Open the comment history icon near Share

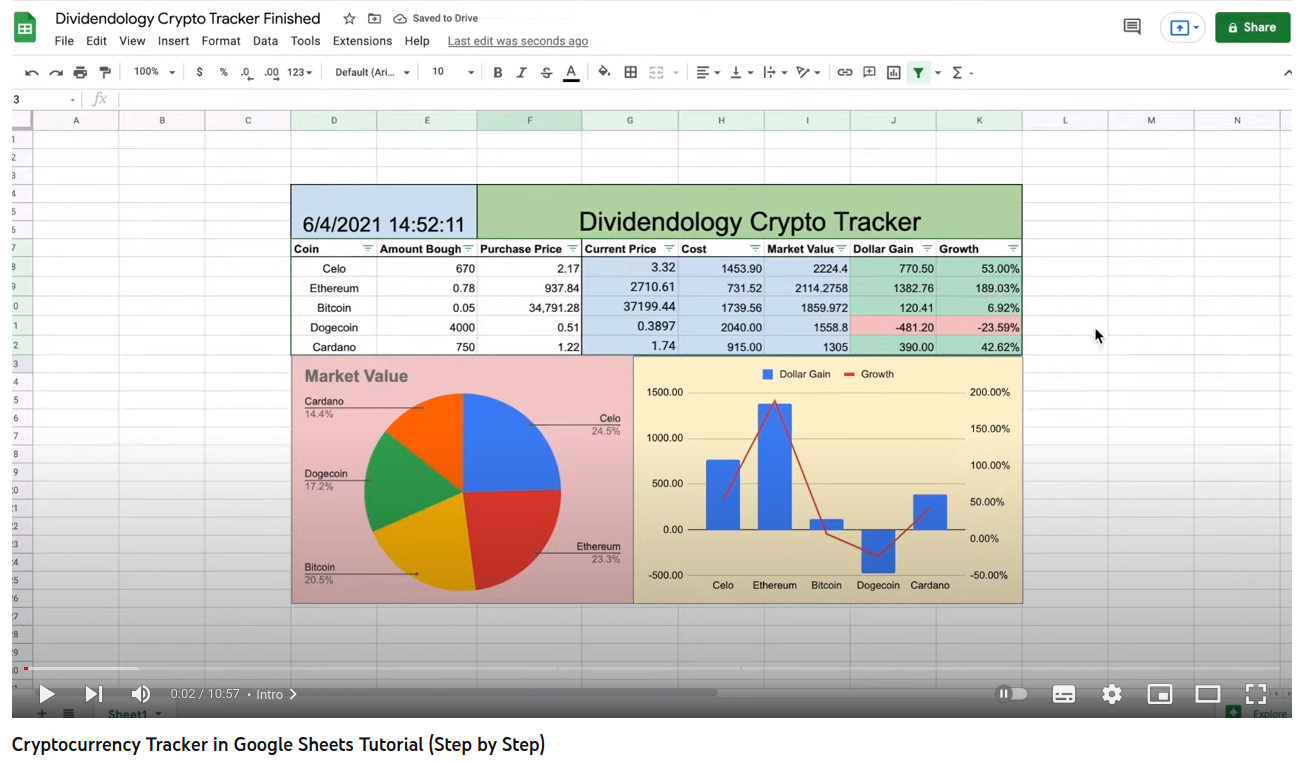1132,27
